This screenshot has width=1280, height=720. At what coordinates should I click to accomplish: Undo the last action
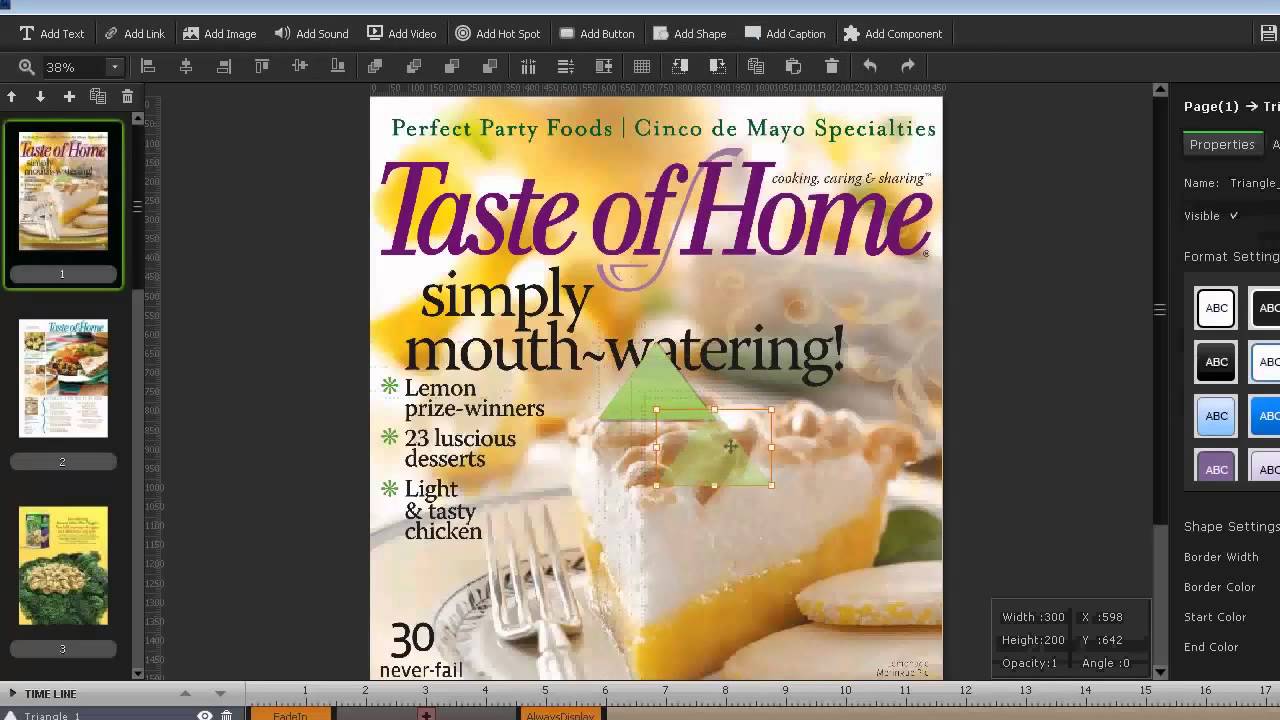click(x=870, y=66)
